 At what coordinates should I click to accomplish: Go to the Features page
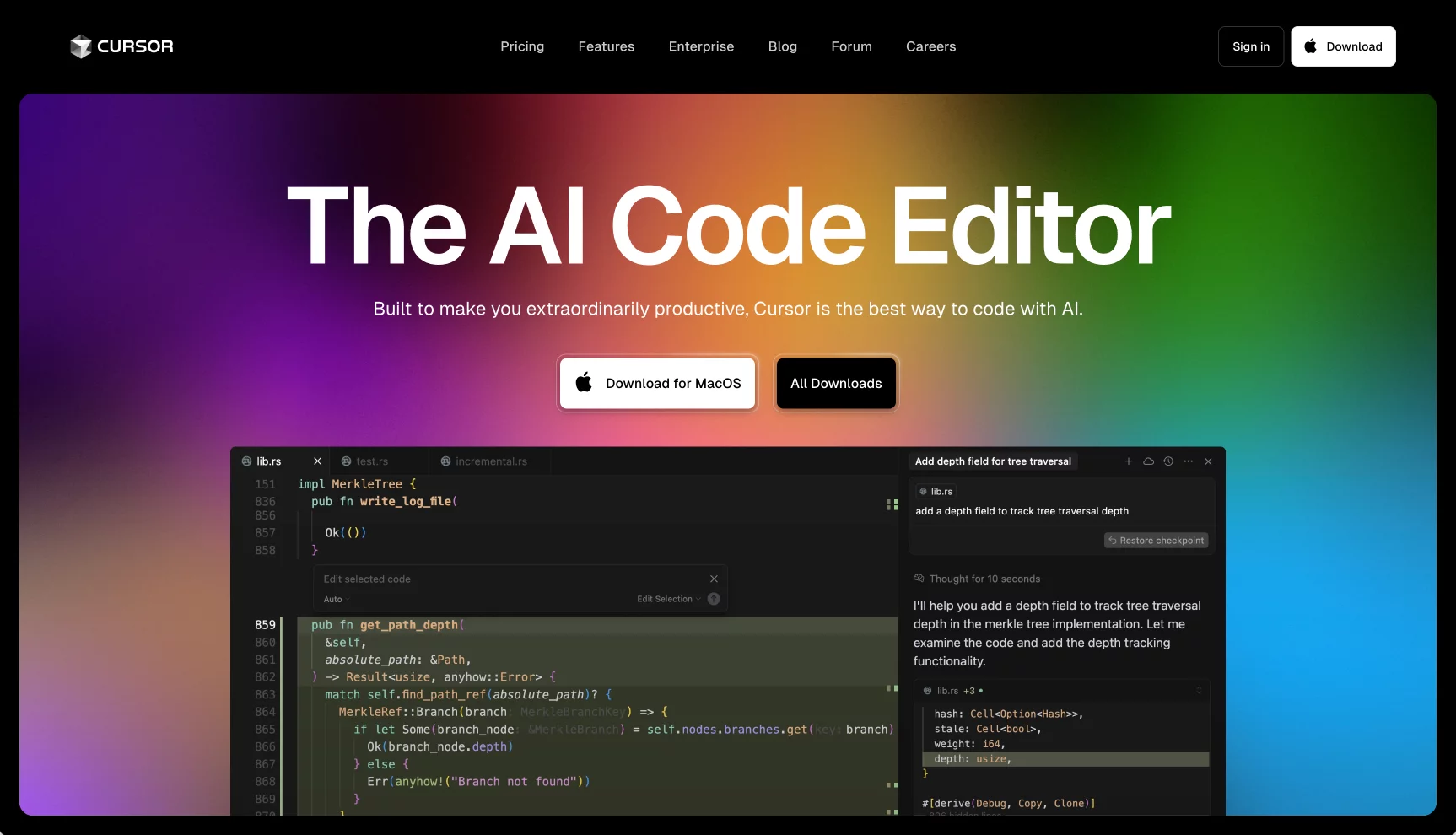click(607, 46)
